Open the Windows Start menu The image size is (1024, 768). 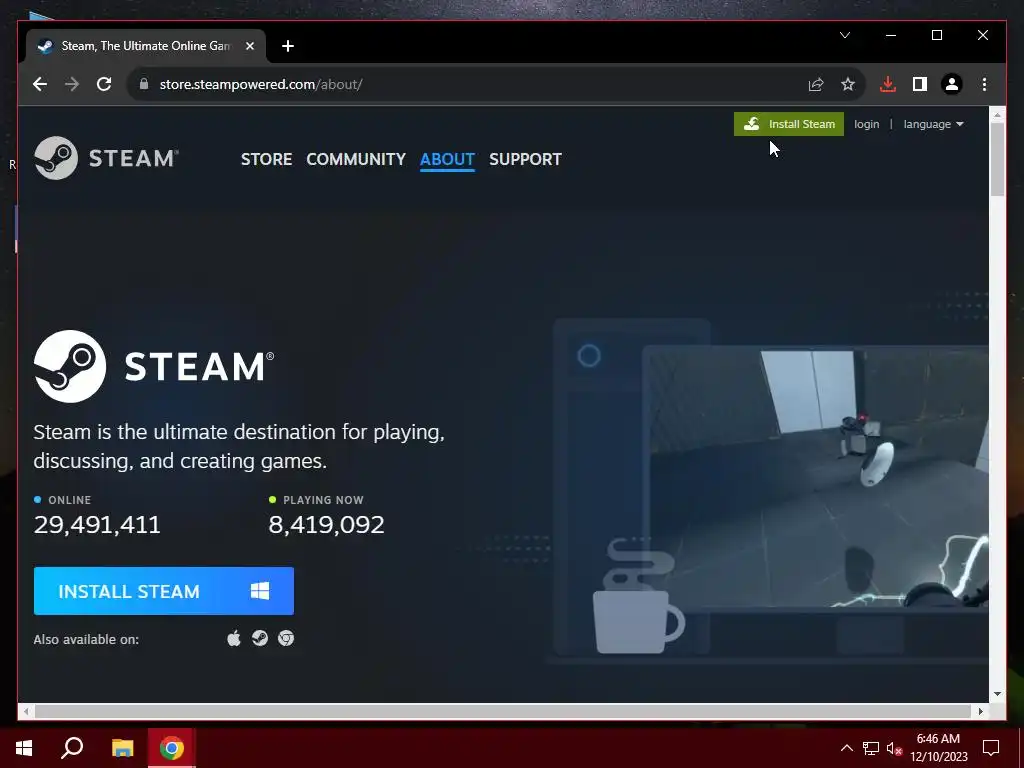pyautogui.click(x=24, y=748)
